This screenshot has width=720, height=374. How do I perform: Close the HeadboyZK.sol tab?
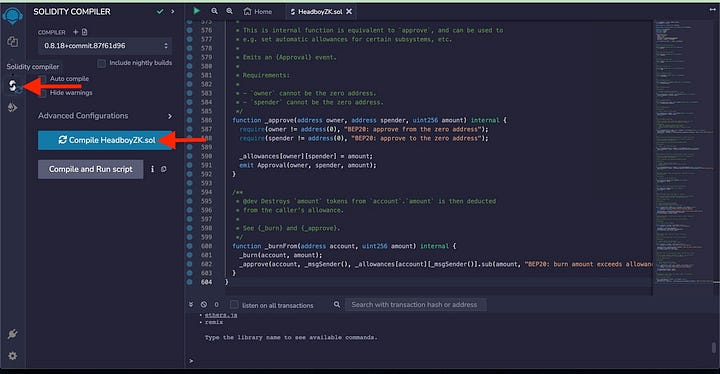(x=349, y=11)
